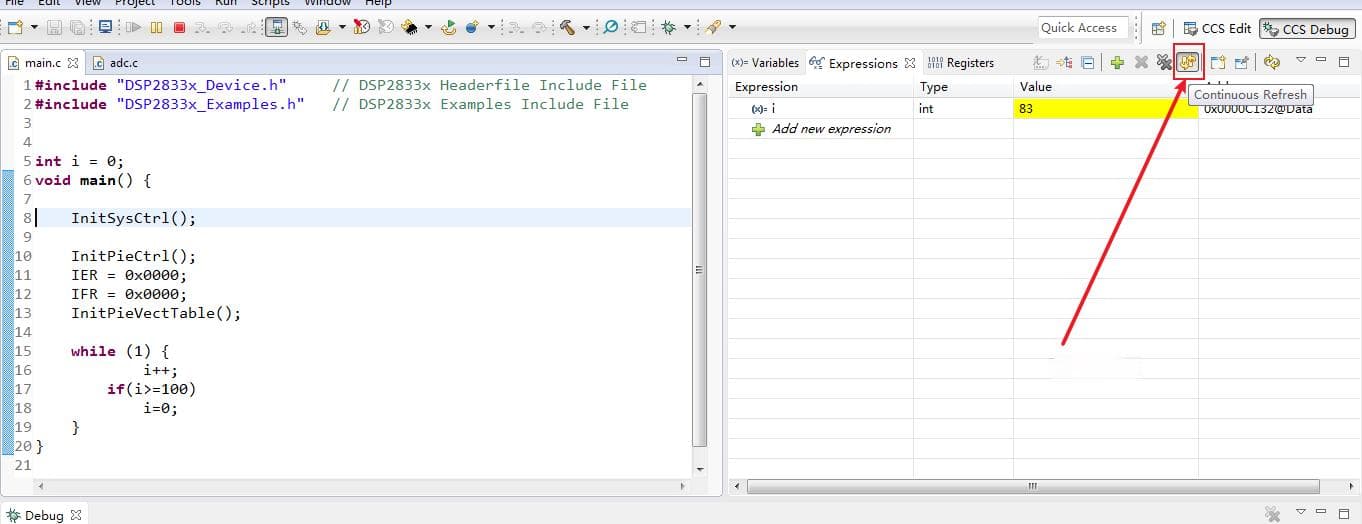Click the green curved-arrow refresh toolbar icon
The height and width of the screenshot is (524, 1362).
click(x=448, y=27)
